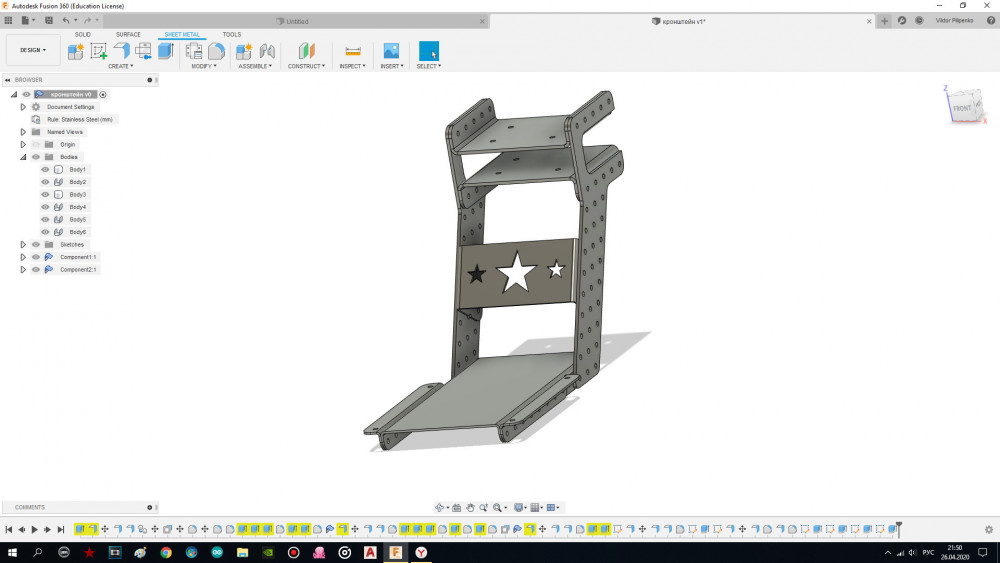Click the Unfold tool in Modify group
The width and height of the screenshot is (1000, 563).
(194, 51)
